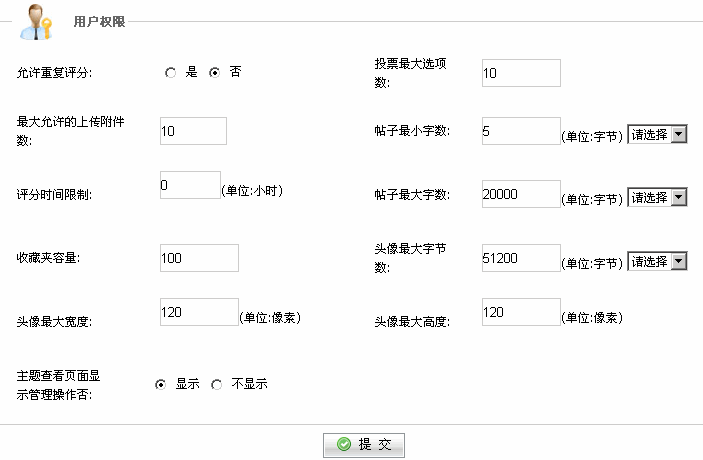Select 否 for 允许重复评分

click(x=214, y=72)
